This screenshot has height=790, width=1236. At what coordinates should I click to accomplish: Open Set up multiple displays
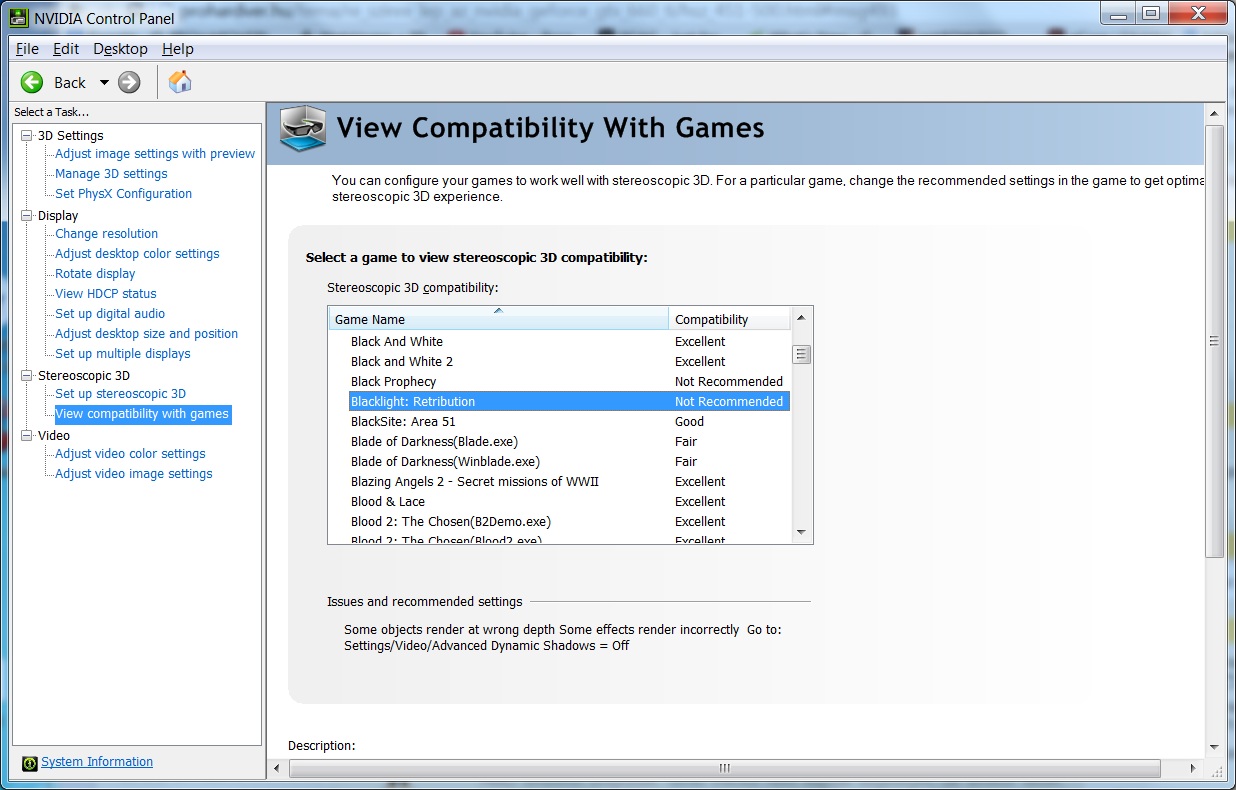click(x=122, y=354)
